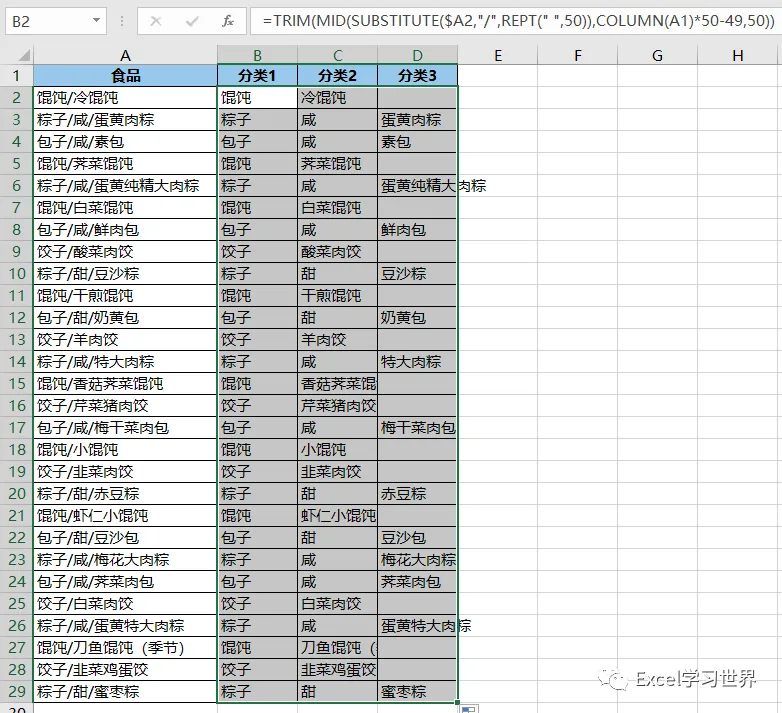Select row 15 header
This screenshot has width=782, height=713.
click(x=16, y=383)
